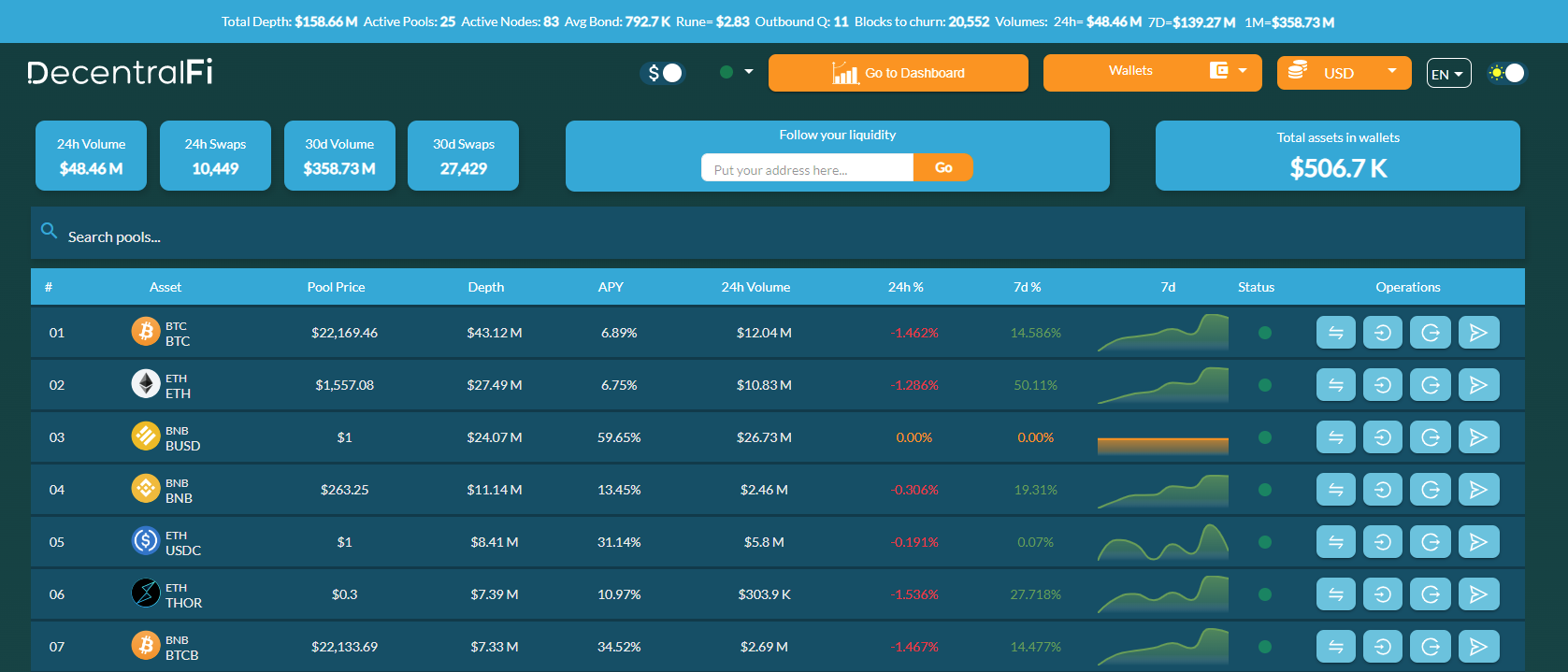The width and height of the screenshot is (1568, 672).
Task: Deposit icon in the THOR row
Action: (1383, 594)
